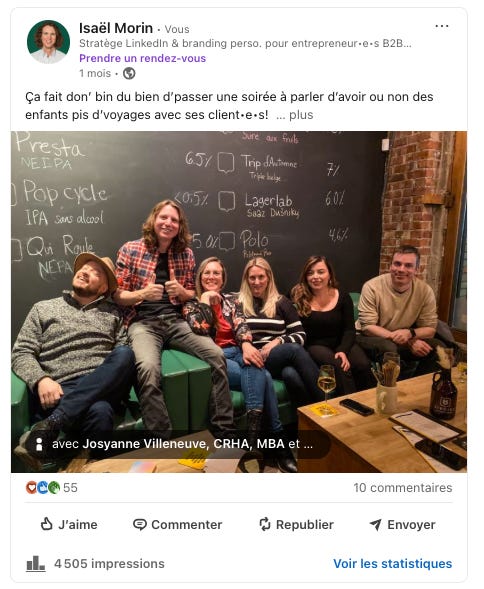
Task: Click the impressions bar chart icon
Action: coord(36,563)
